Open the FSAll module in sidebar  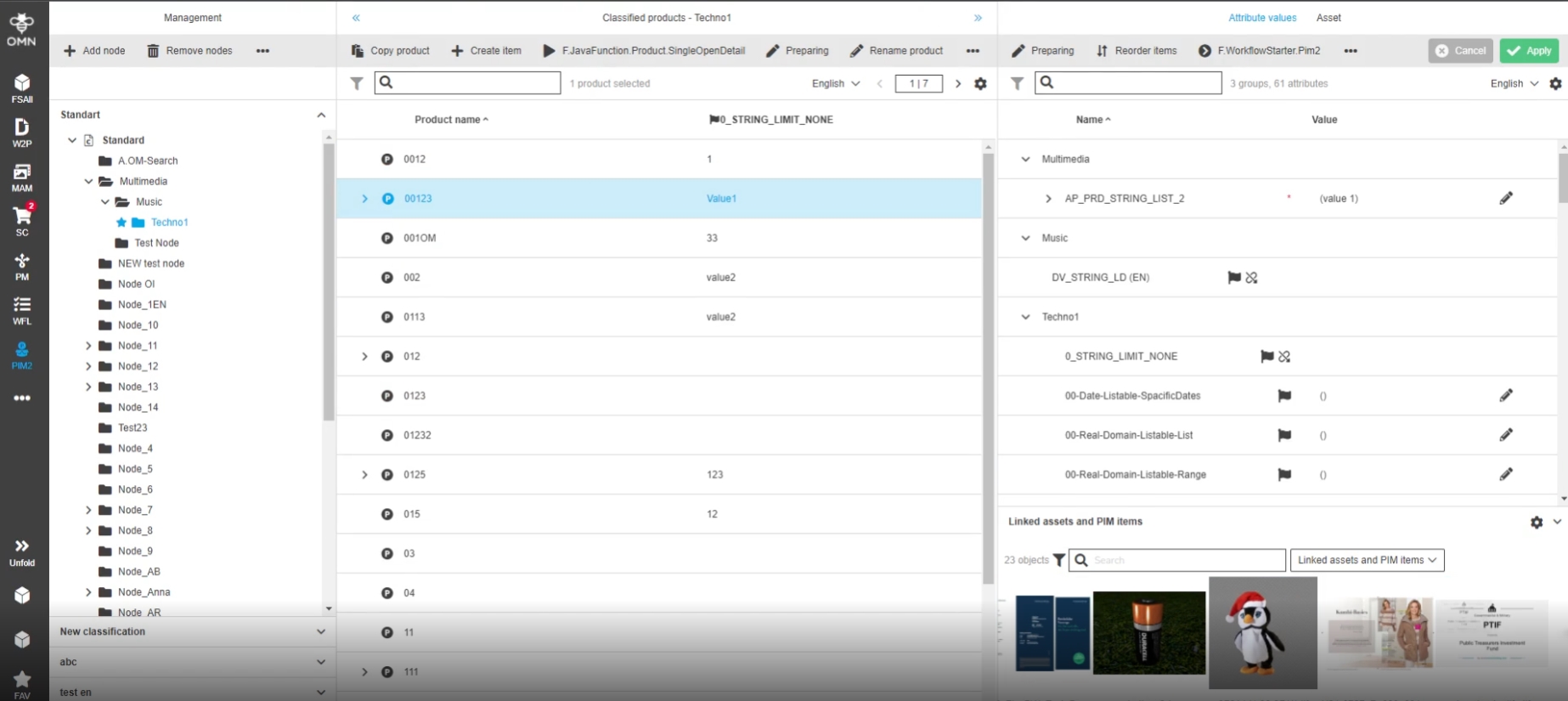22,88
